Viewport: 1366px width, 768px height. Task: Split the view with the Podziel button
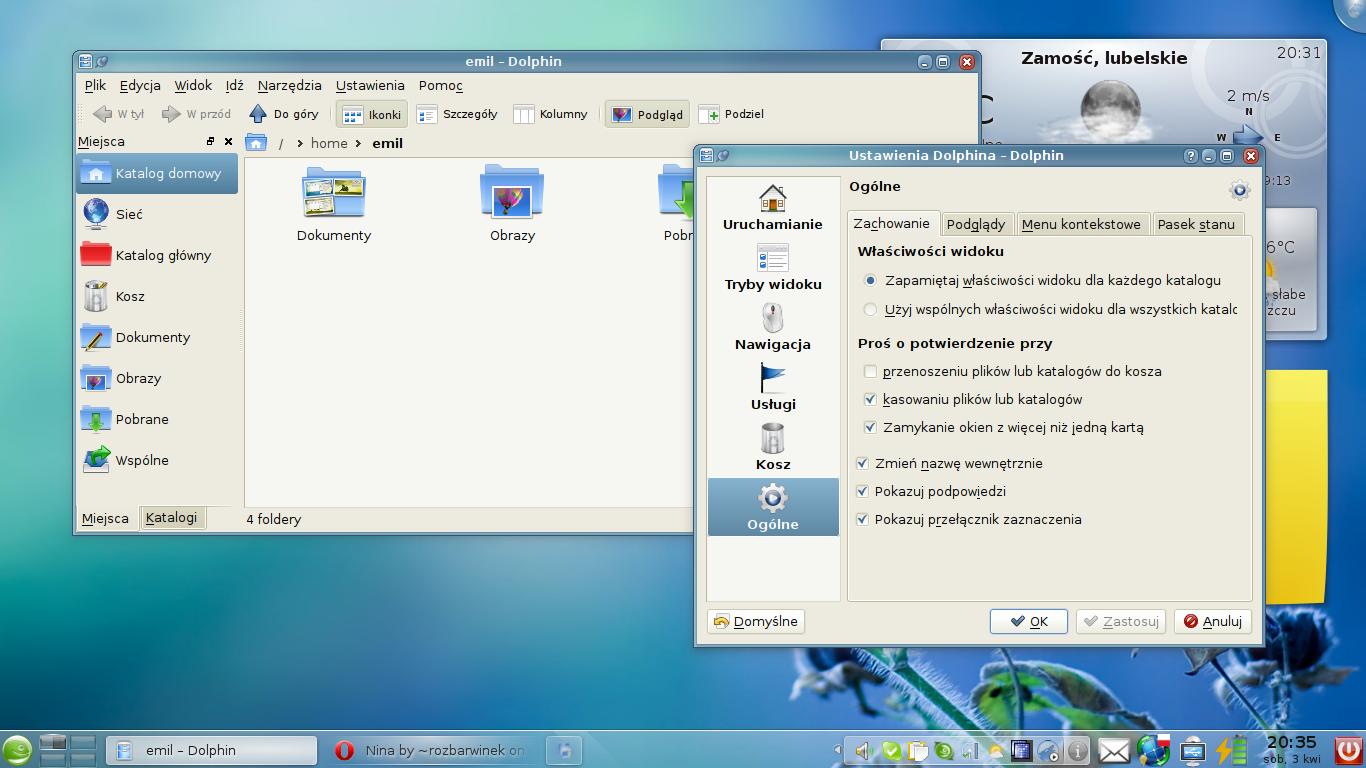coord(731,114)
